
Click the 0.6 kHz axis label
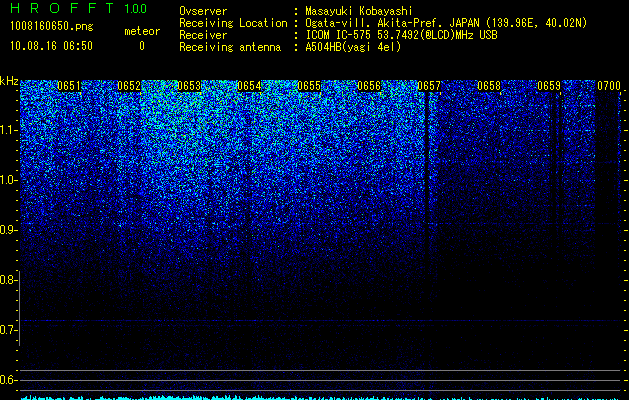coord(8,380)
